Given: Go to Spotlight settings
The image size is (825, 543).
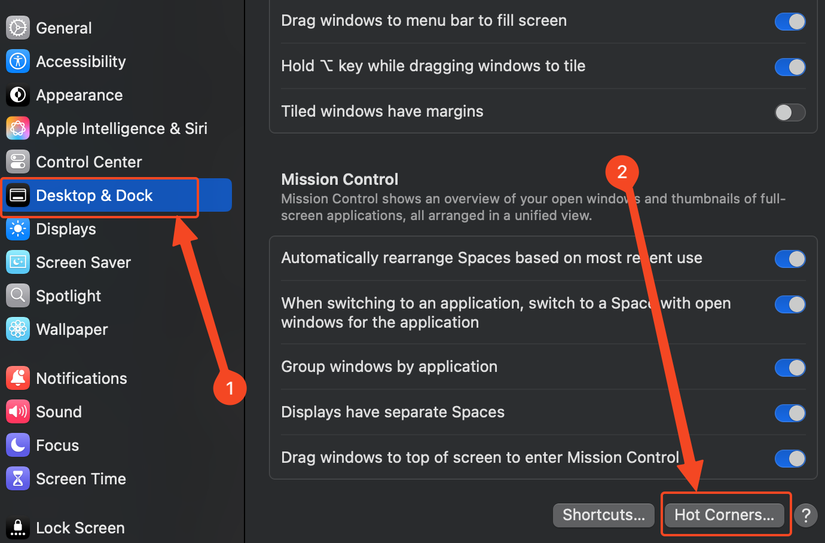Looking at the screenshot, I should click(117, 296).
